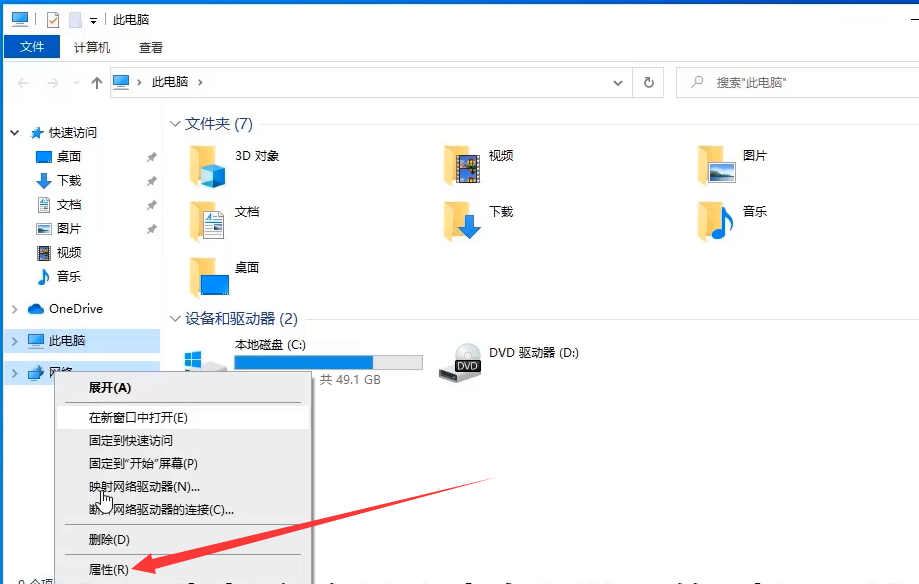The width and height of the screenshot is (919, 584).
Task: Click the refresh icon in the address bar
Action: click(x=648, y=82)
